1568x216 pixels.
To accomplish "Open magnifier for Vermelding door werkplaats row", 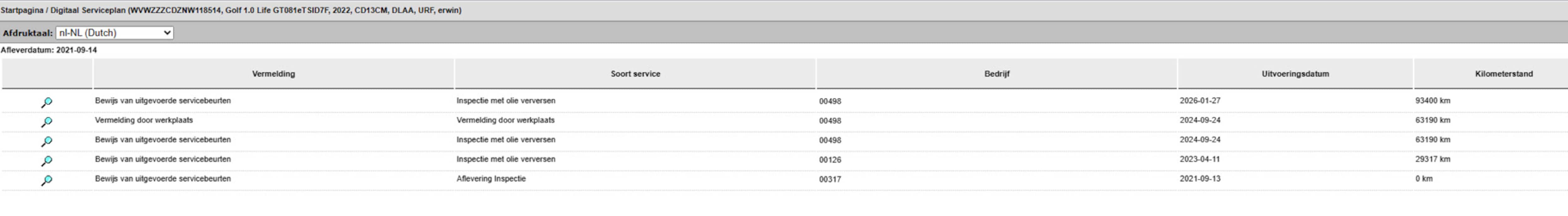I will tap(47, 122).
